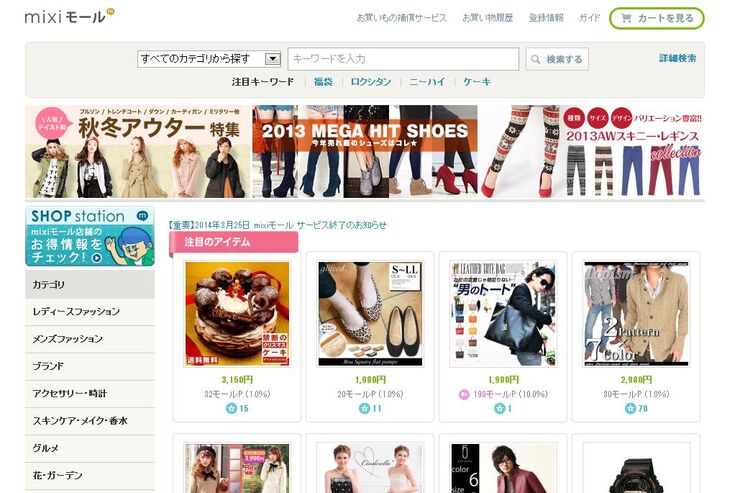Select ブランド category

90,367
